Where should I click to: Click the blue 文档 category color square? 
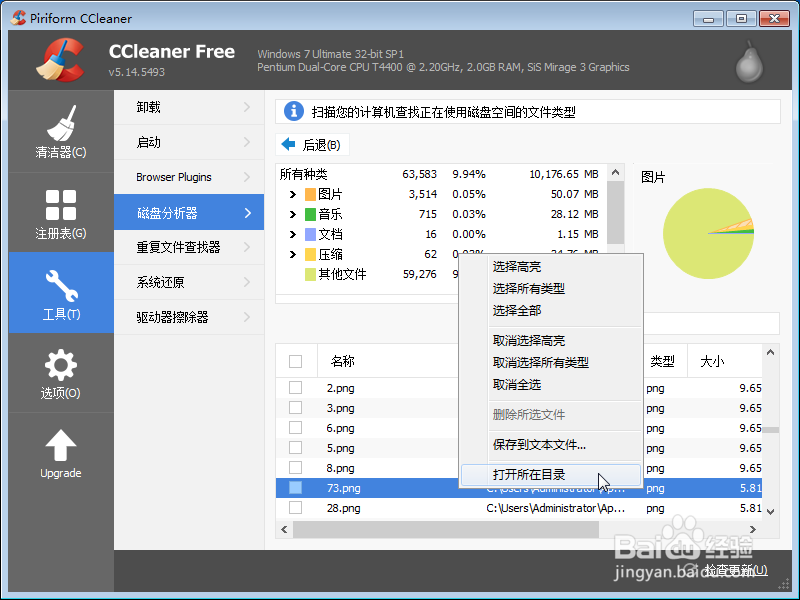[310, 234]
